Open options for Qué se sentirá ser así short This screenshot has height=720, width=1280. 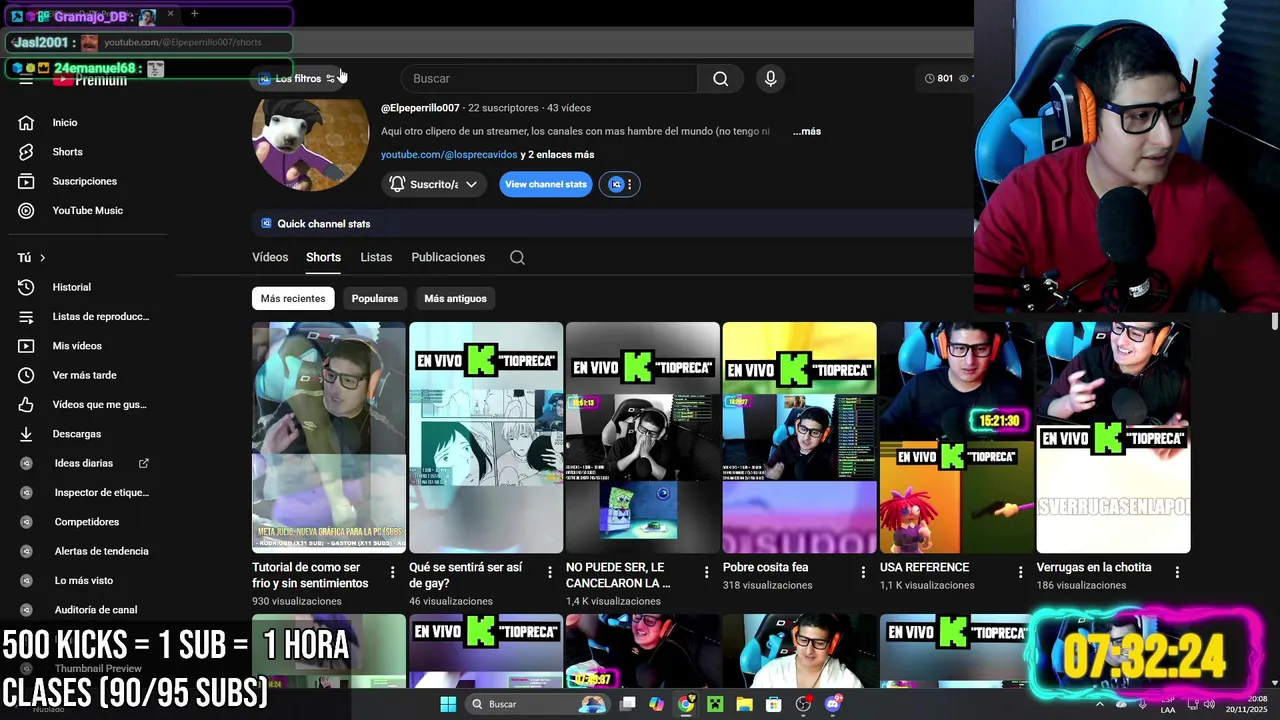[549, 572]
